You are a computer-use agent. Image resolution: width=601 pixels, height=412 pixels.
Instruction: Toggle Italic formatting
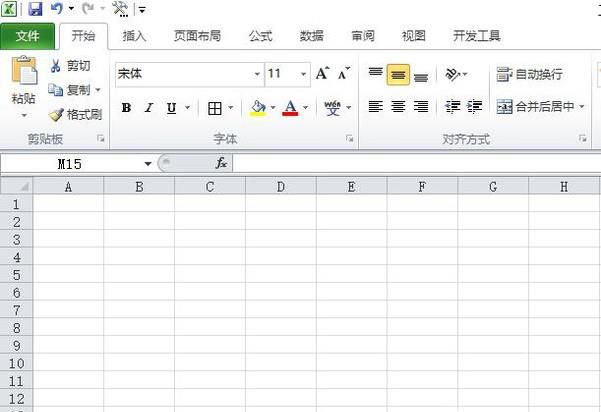(x=149, y=108)
